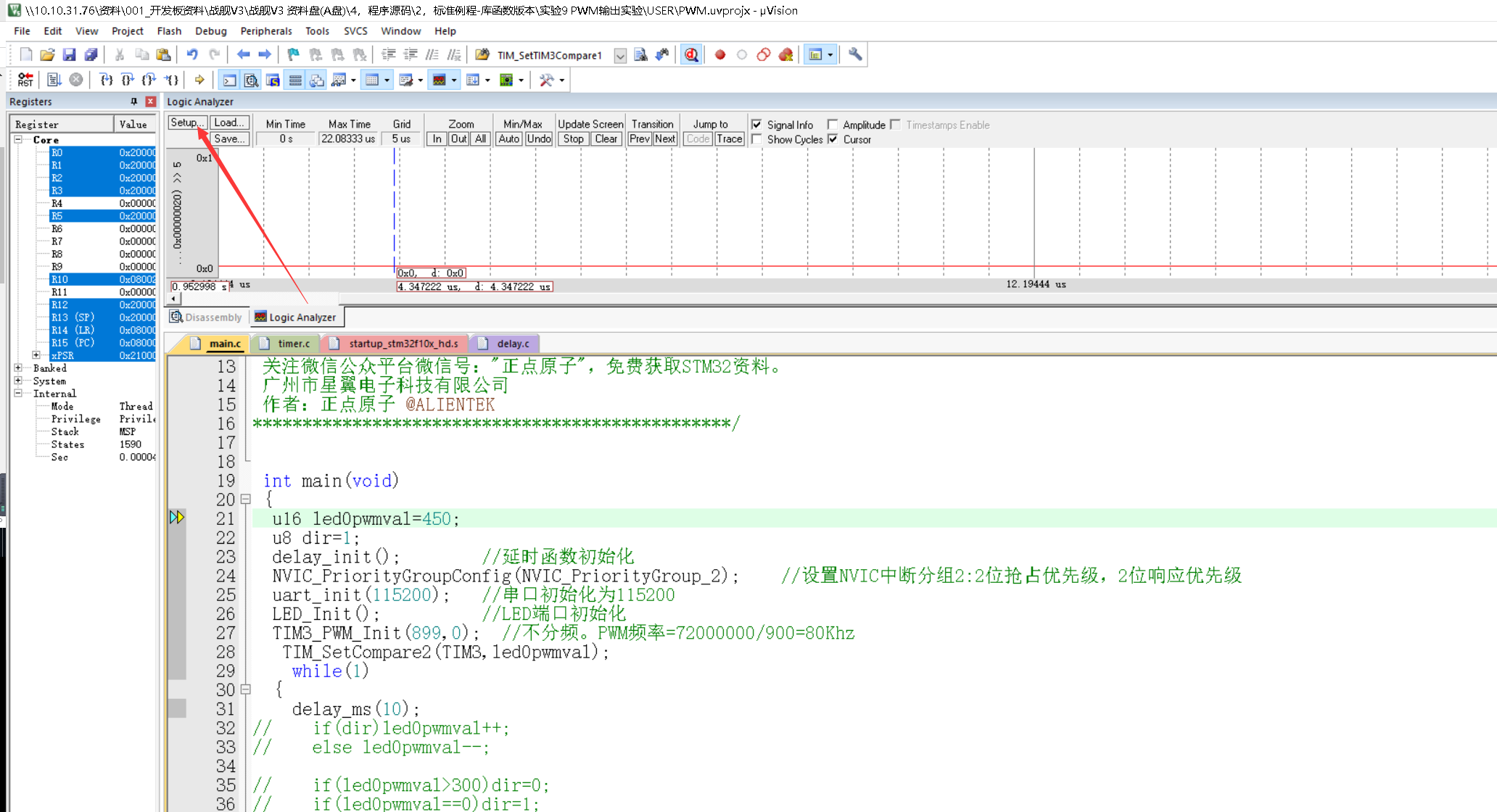This screenshot has height=812, width=1497.
Task: Open the Disassembly Window icon
Action: coord(252,80)
